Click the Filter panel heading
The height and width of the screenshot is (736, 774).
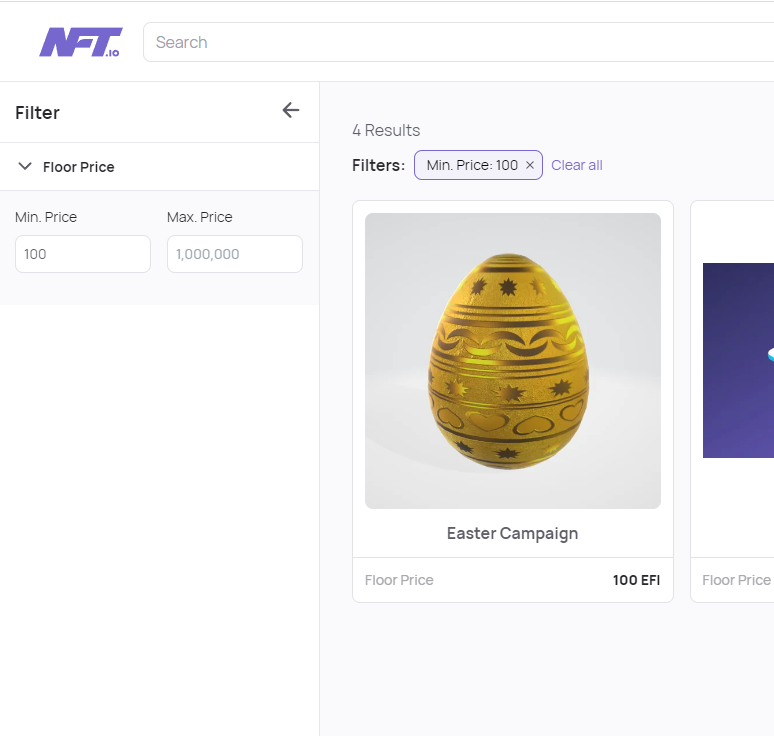(x=38, y=113)
